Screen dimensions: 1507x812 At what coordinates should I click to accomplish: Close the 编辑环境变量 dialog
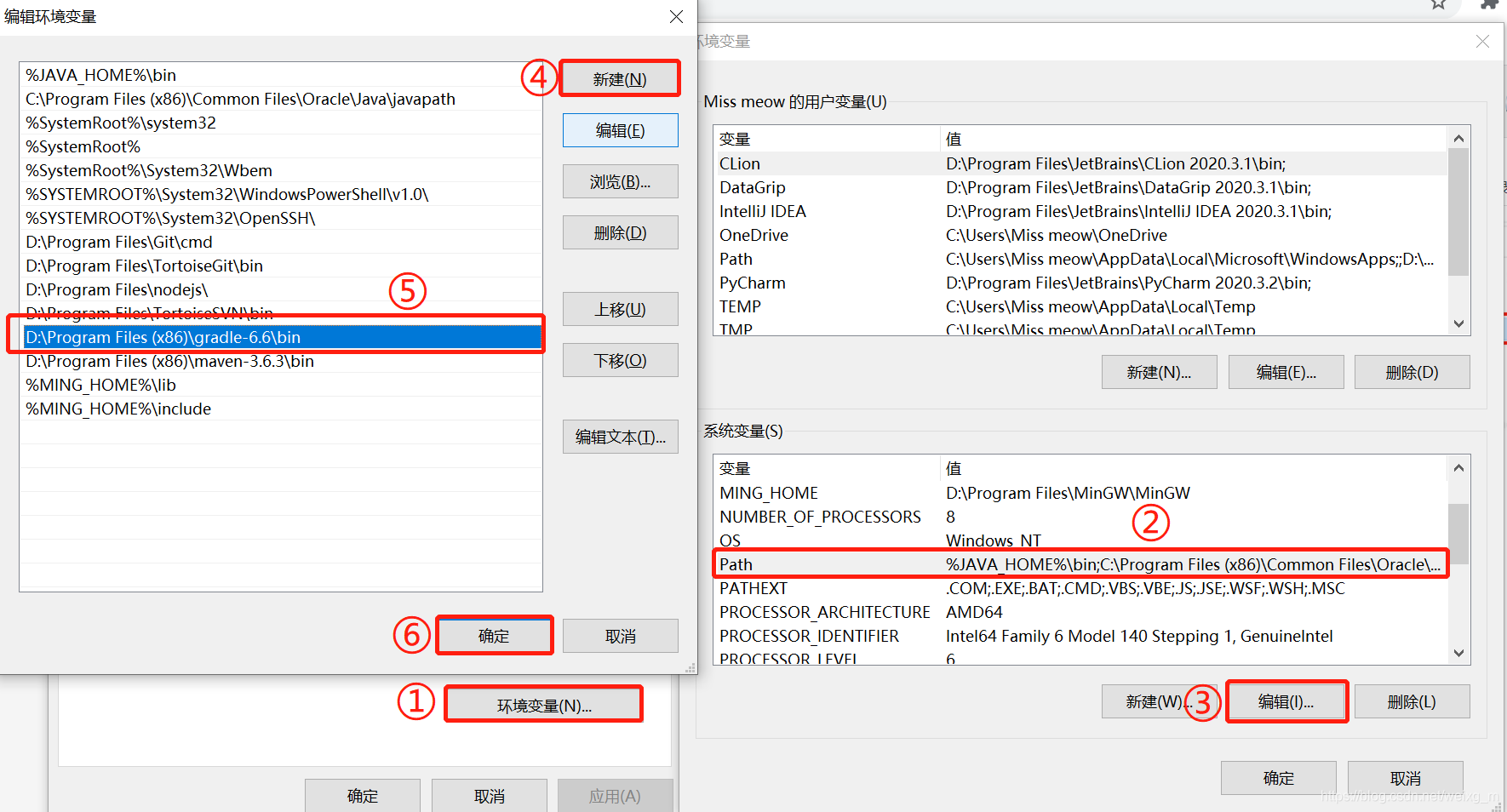pos(676,17)
